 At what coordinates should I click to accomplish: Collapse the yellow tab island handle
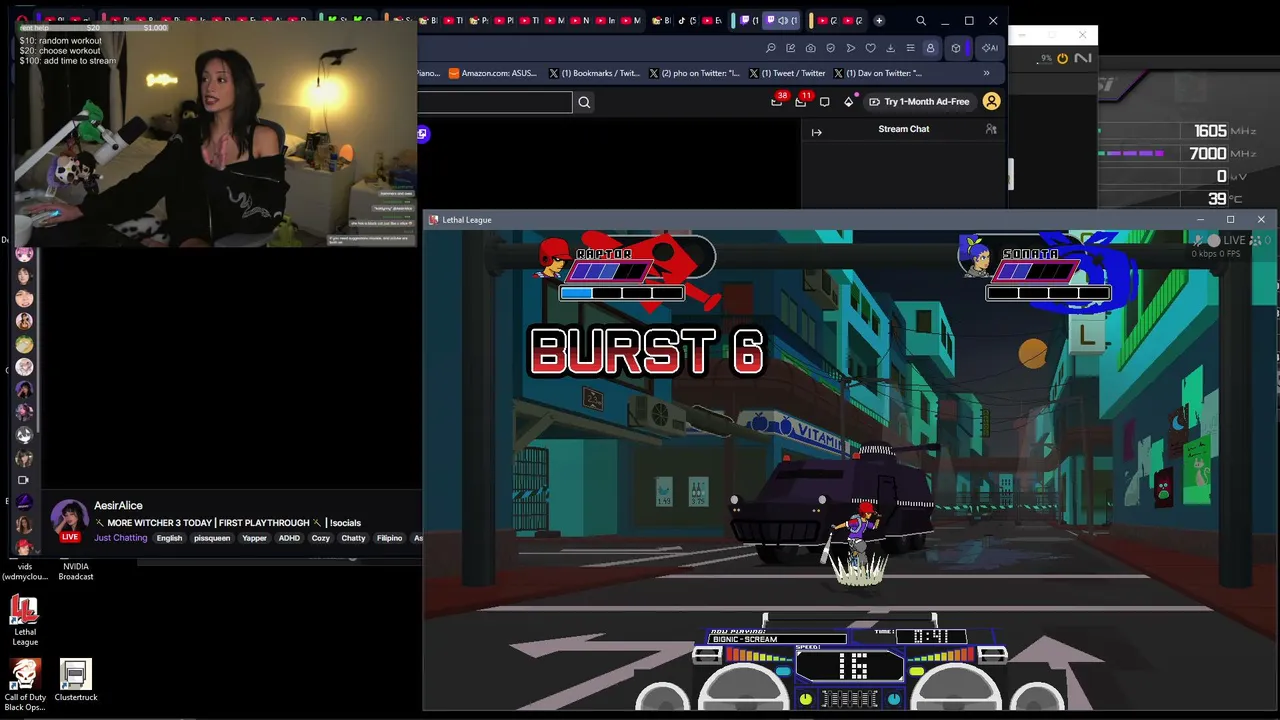(811, 20)
